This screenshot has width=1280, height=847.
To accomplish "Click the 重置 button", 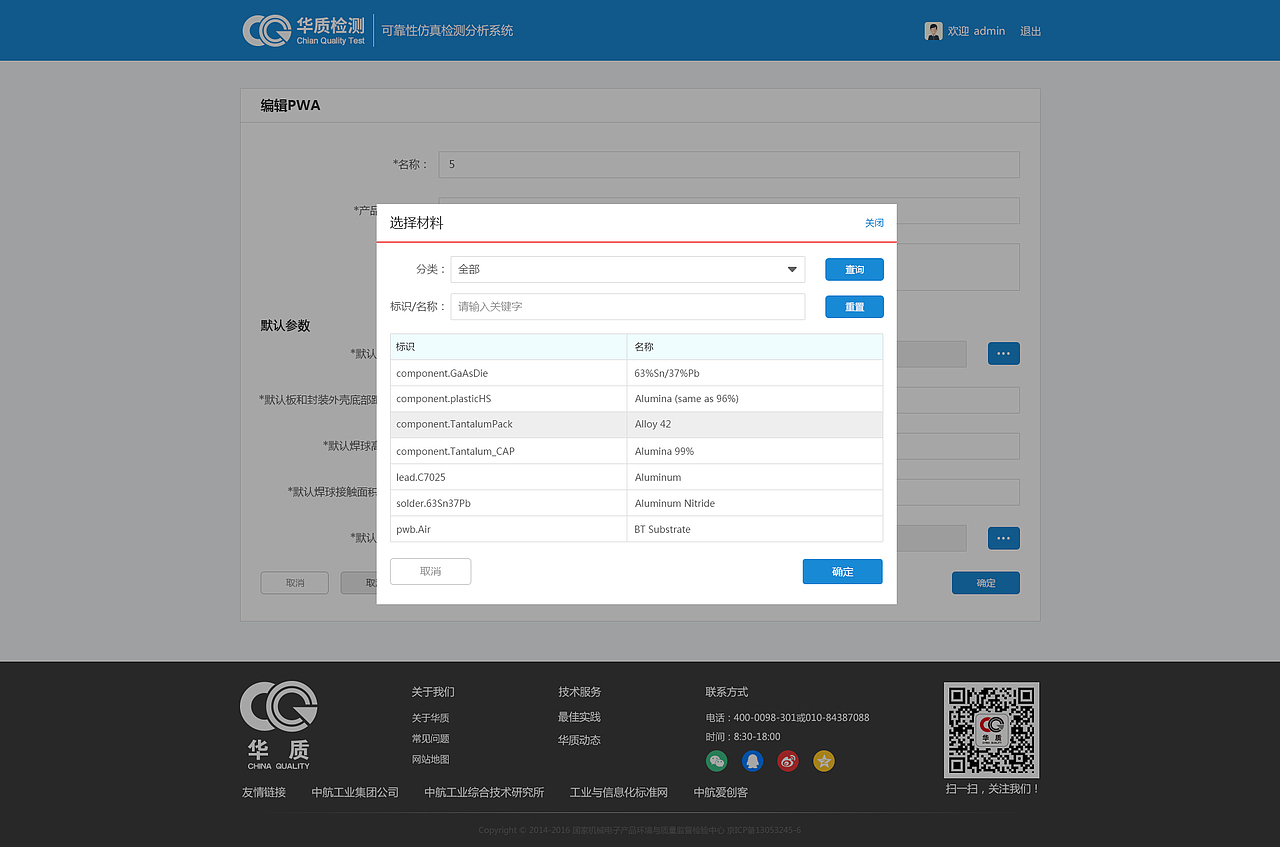I will click(854, 307).
